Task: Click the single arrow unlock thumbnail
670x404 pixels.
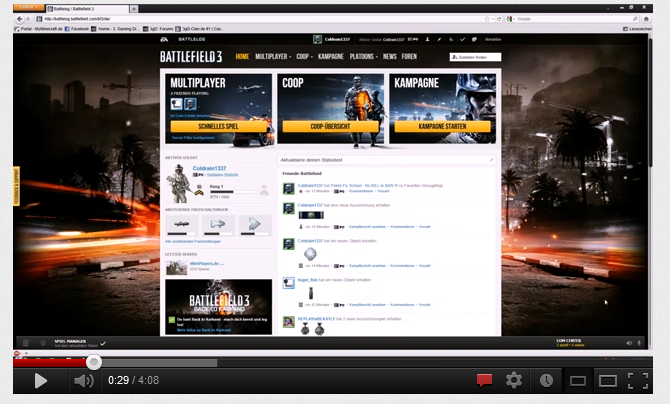Action: [x=218, y=225]
